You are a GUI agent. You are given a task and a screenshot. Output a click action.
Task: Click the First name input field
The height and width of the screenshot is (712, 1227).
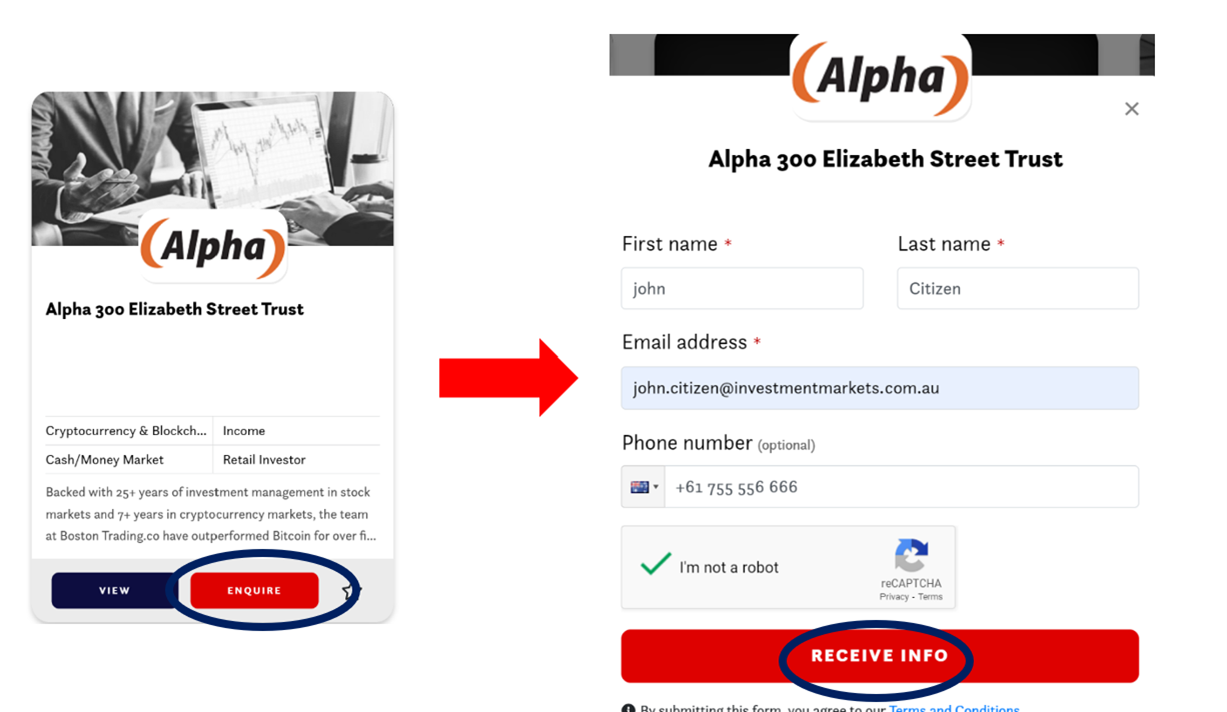point(742,289)
